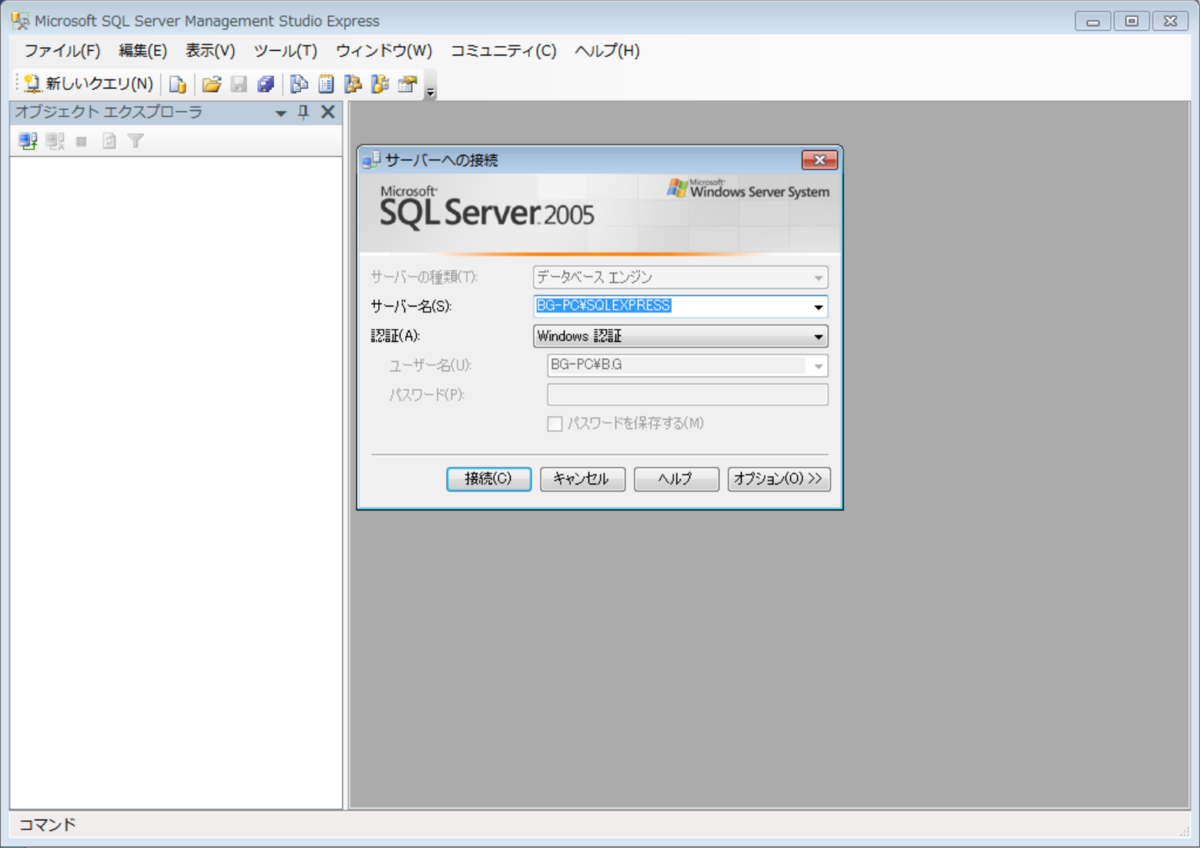Click the Save floppy disk icon
This screenshot has width=1200, height=848.
click(239, 84)
